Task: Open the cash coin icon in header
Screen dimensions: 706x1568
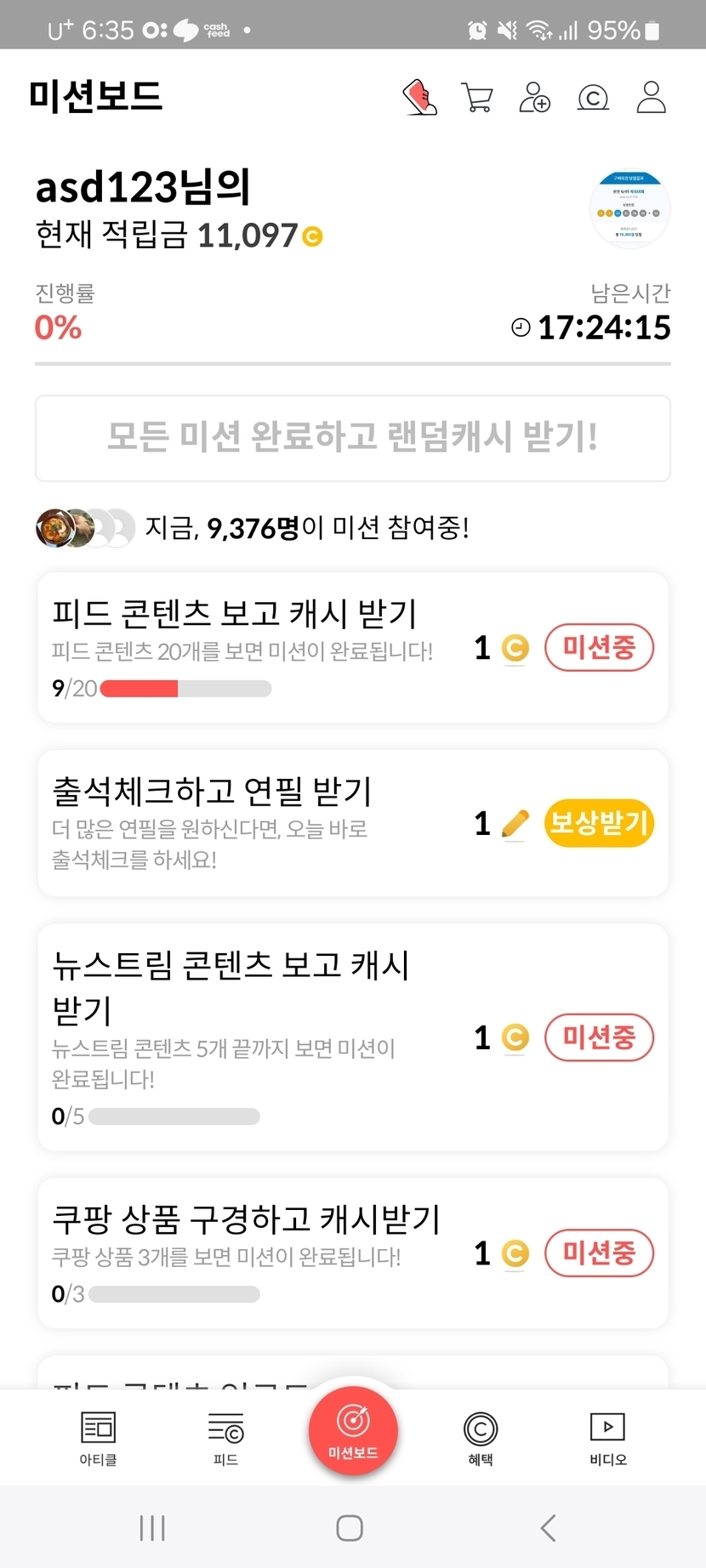Action: tap(593, 98)
